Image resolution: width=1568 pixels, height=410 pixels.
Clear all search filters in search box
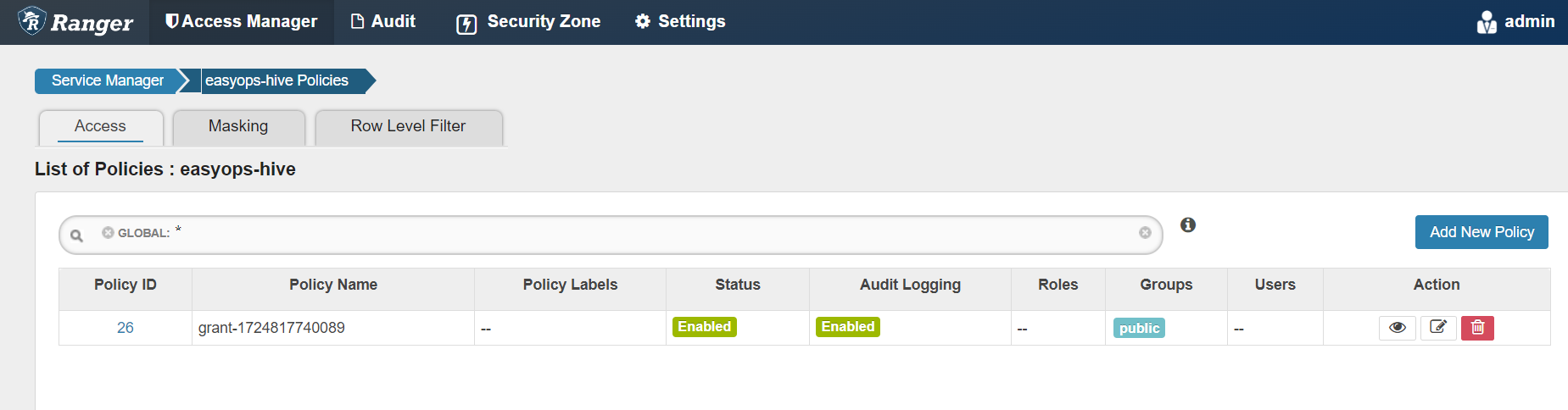(x=1145, y=233)
